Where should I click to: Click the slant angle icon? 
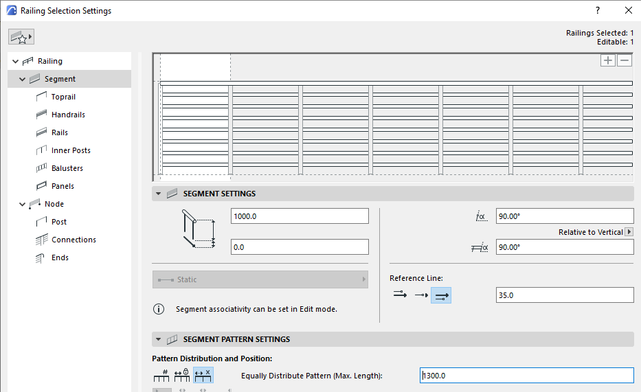[x=481, y=216]
